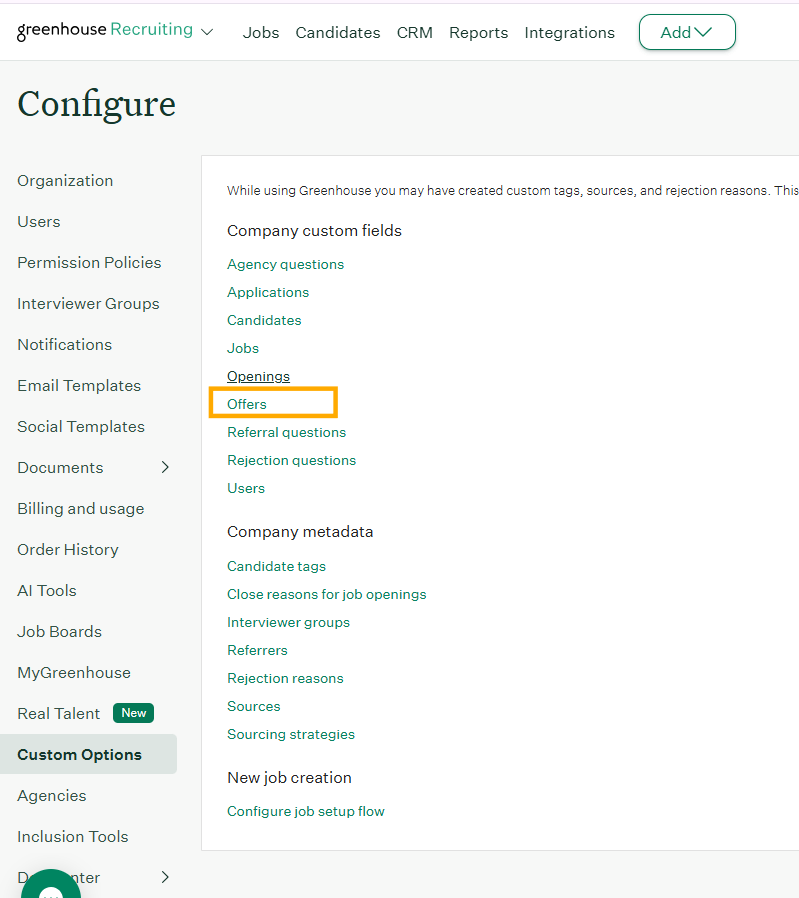Go to Candidates in the top navigation
799x898 pixels.
(x=338, y=33)
